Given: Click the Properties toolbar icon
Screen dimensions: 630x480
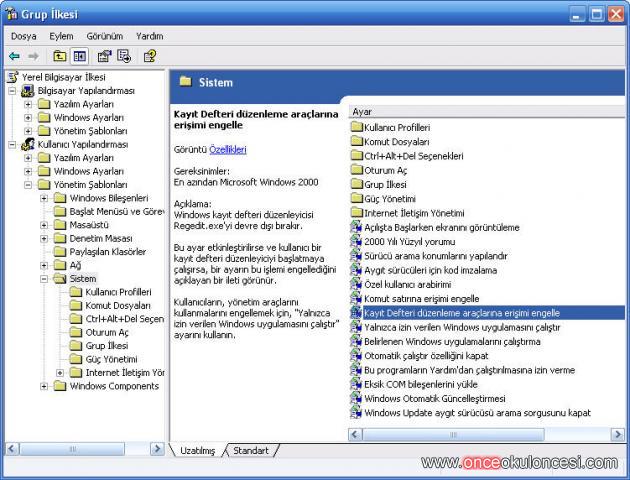Looking at the screenshot, I should (104, 56).
